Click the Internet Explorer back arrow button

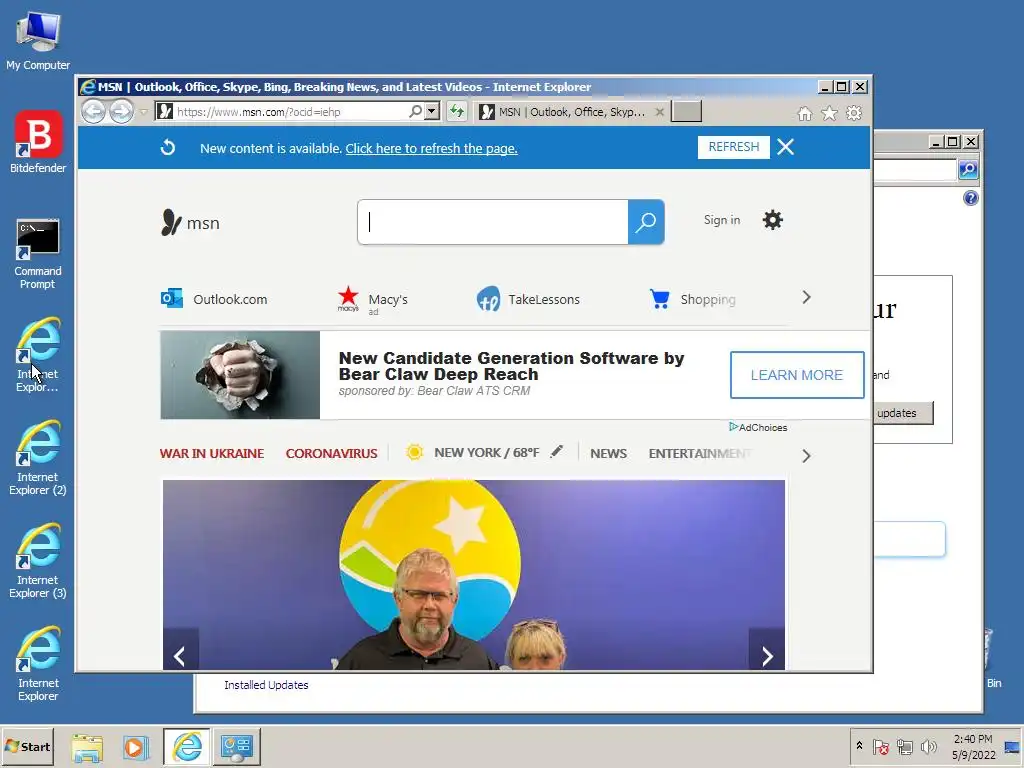(93, 112)
